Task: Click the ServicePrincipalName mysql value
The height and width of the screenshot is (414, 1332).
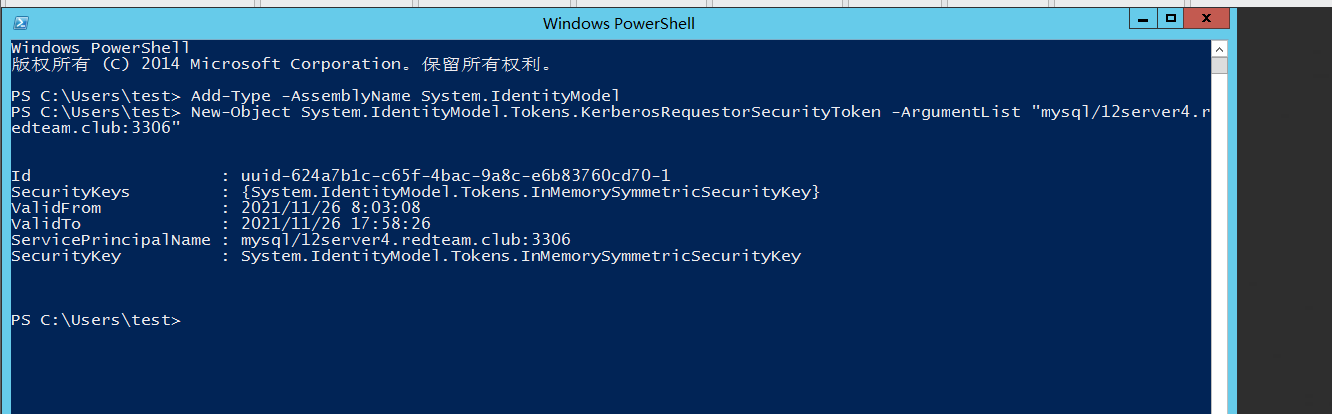Action: pos(406,240)
